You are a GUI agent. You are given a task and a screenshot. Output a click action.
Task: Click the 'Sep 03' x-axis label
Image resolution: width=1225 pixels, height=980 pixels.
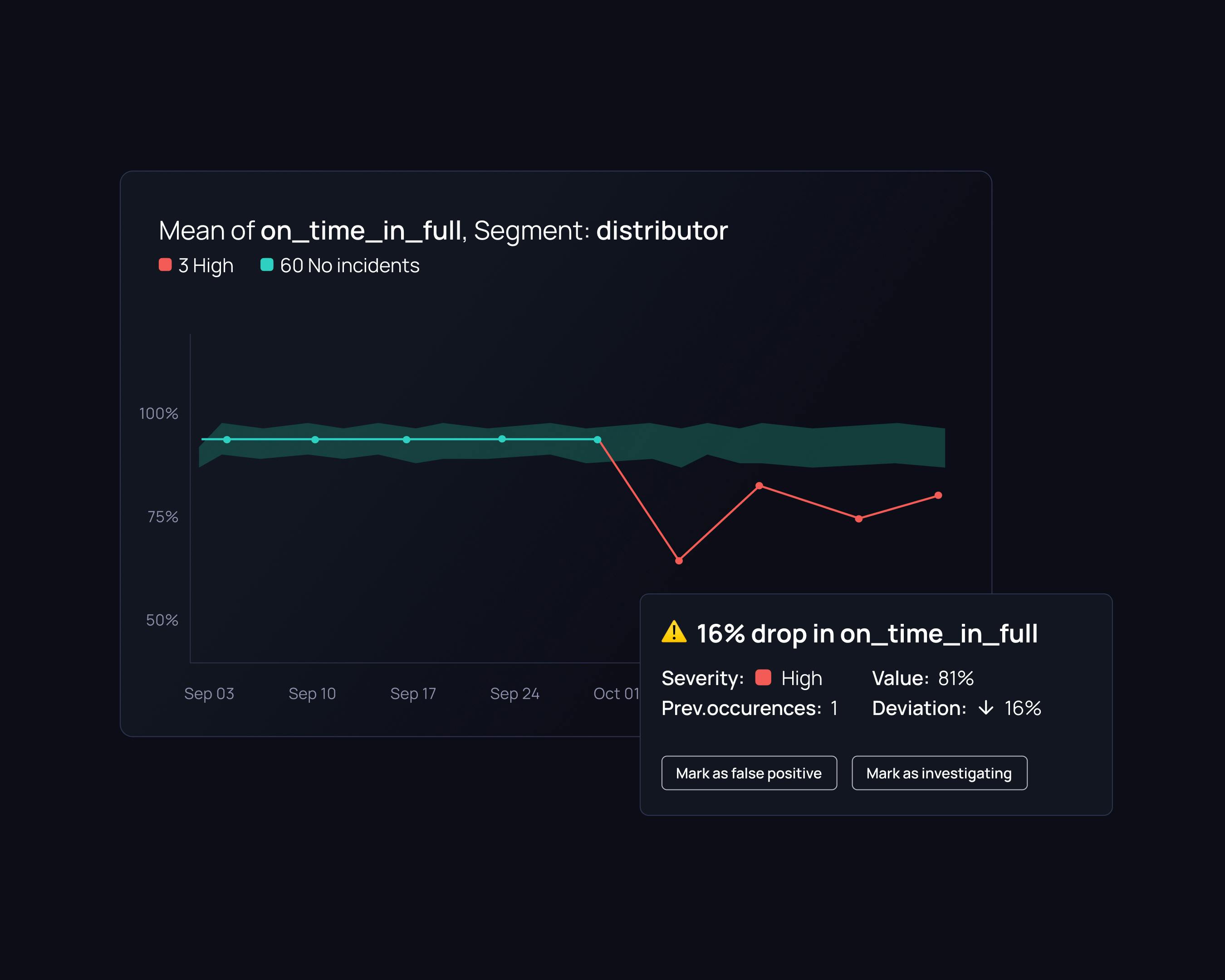point(209,693)
